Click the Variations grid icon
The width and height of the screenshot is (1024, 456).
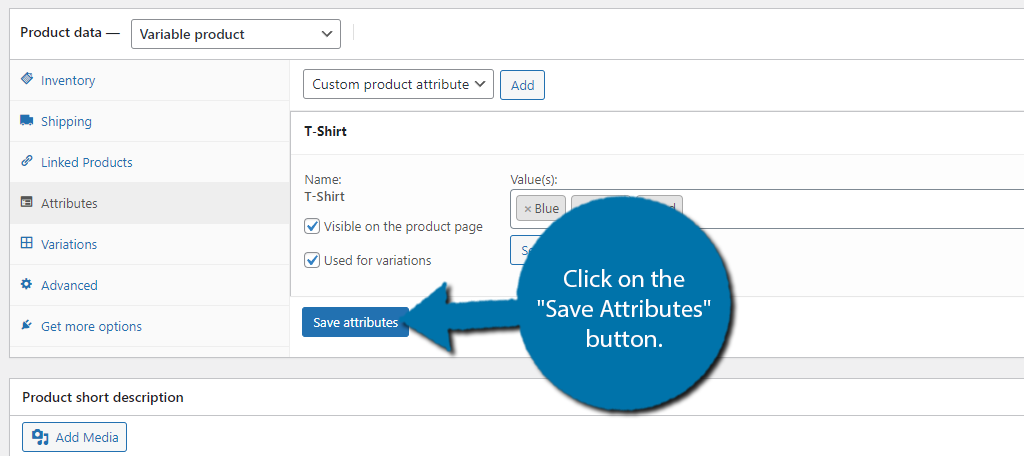27,244
